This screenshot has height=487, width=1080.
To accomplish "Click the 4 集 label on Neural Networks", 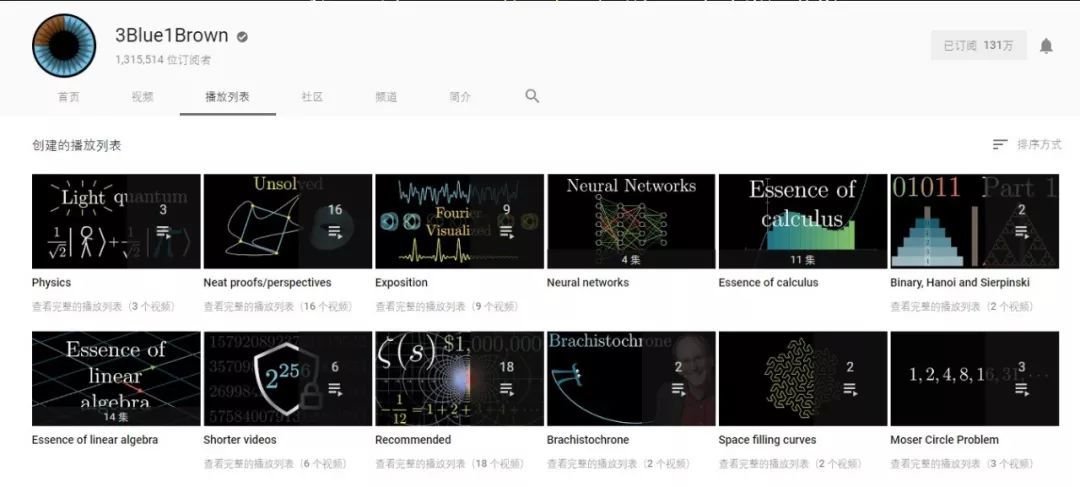I will pyautogui.click(x=631, y=260).
